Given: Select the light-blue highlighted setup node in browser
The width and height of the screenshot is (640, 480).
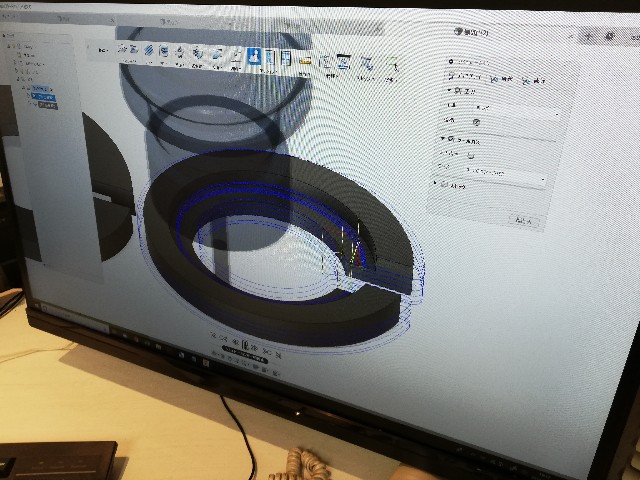Looking at the screenshot, I should tap(41, 89).
